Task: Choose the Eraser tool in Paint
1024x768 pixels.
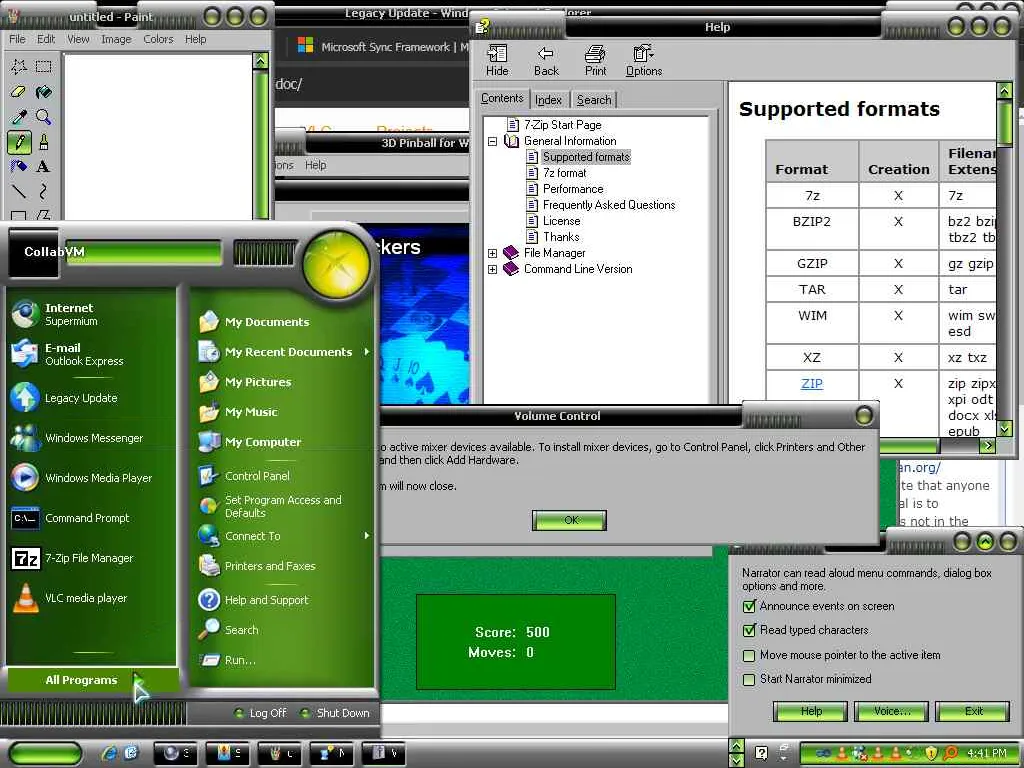Action: (x=18, y=91)
